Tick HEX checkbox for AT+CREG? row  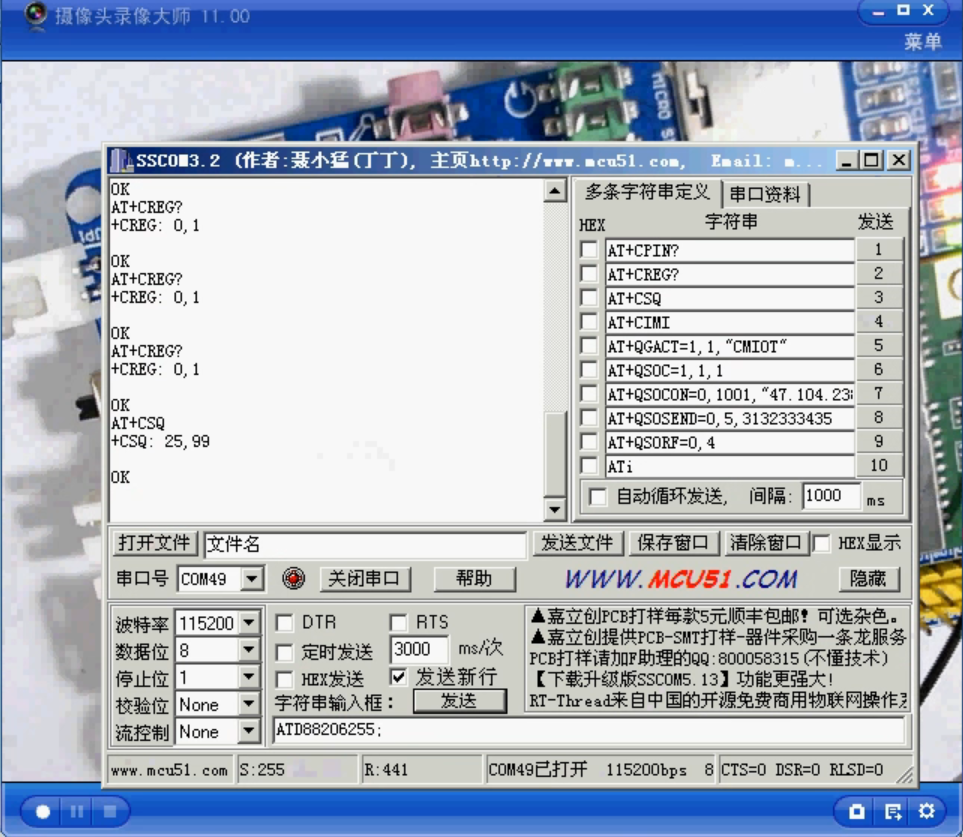pyautogui.click(x=588, y=273)
